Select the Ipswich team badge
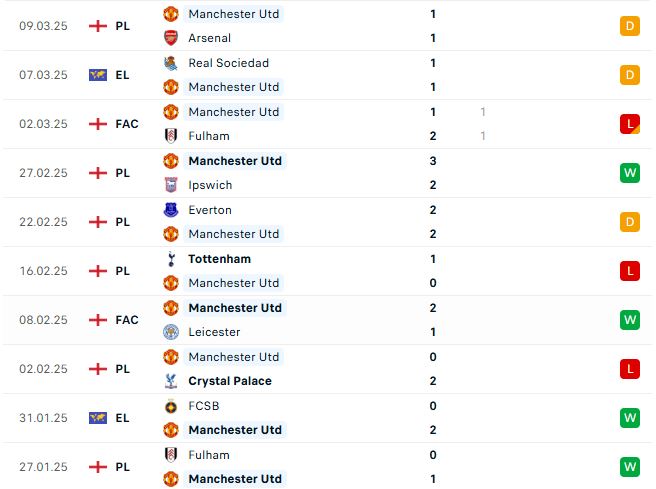The height and width of the screenshot is (489, 656). [x=171, y=185]
